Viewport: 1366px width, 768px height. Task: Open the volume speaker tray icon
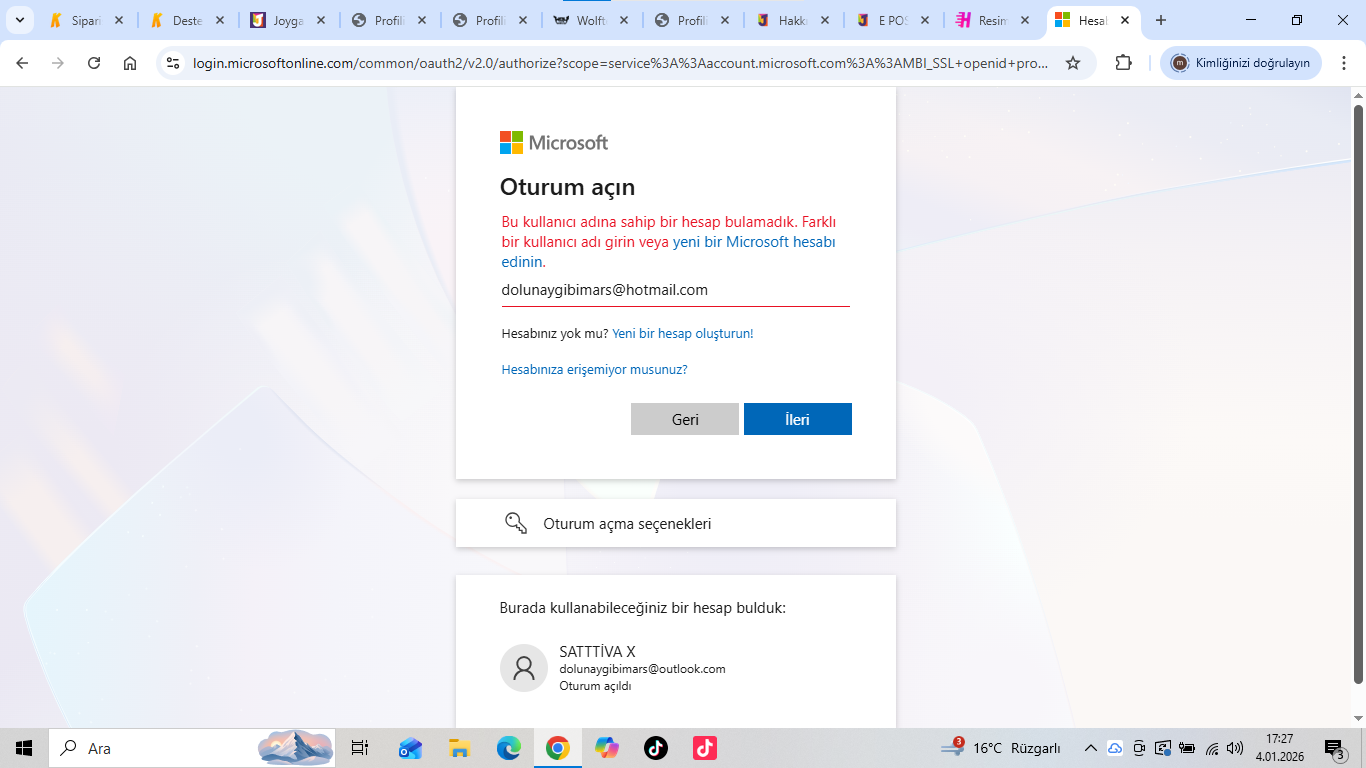pyautogui.click(x=1236, y=748)
